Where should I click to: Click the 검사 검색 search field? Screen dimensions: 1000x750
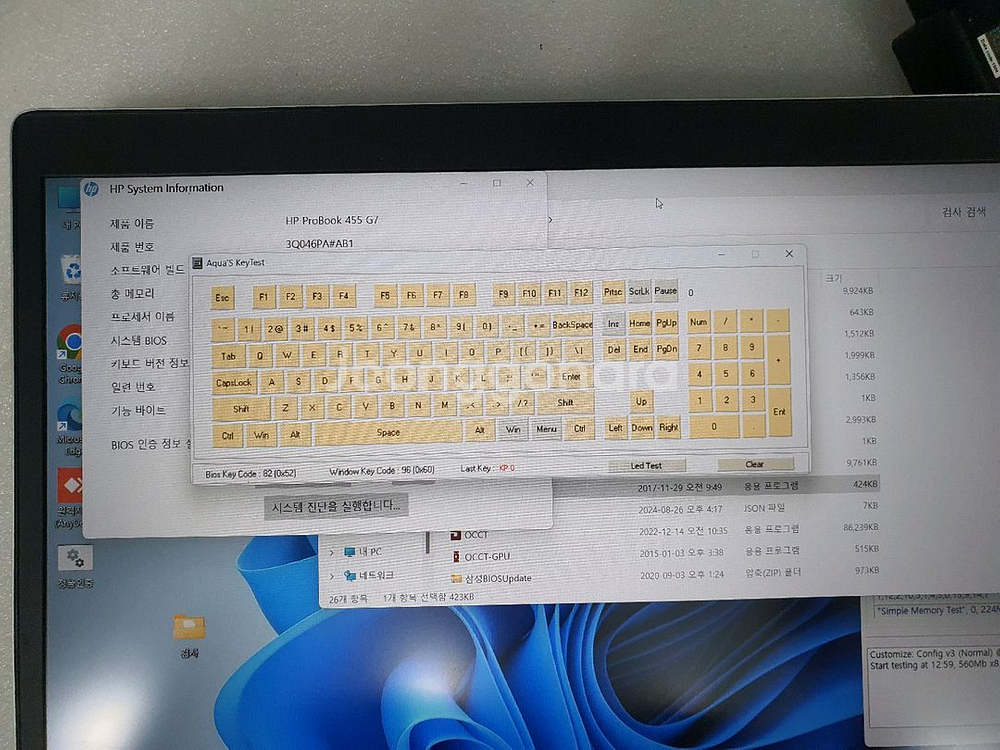click(x=962, y=212)
